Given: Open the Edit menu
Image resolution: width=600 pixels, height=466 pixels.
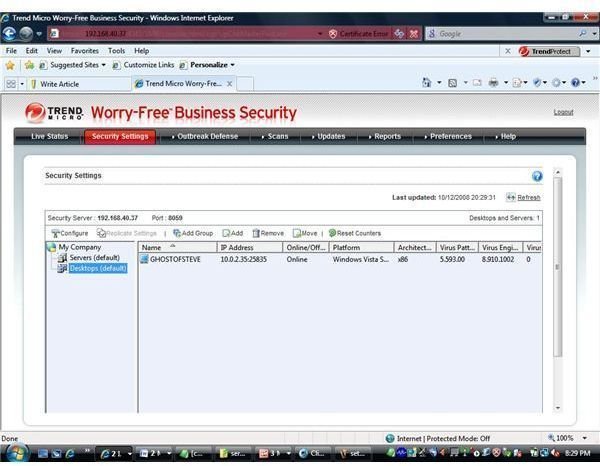Looking at the screenshot, I should tap(31, 51).
